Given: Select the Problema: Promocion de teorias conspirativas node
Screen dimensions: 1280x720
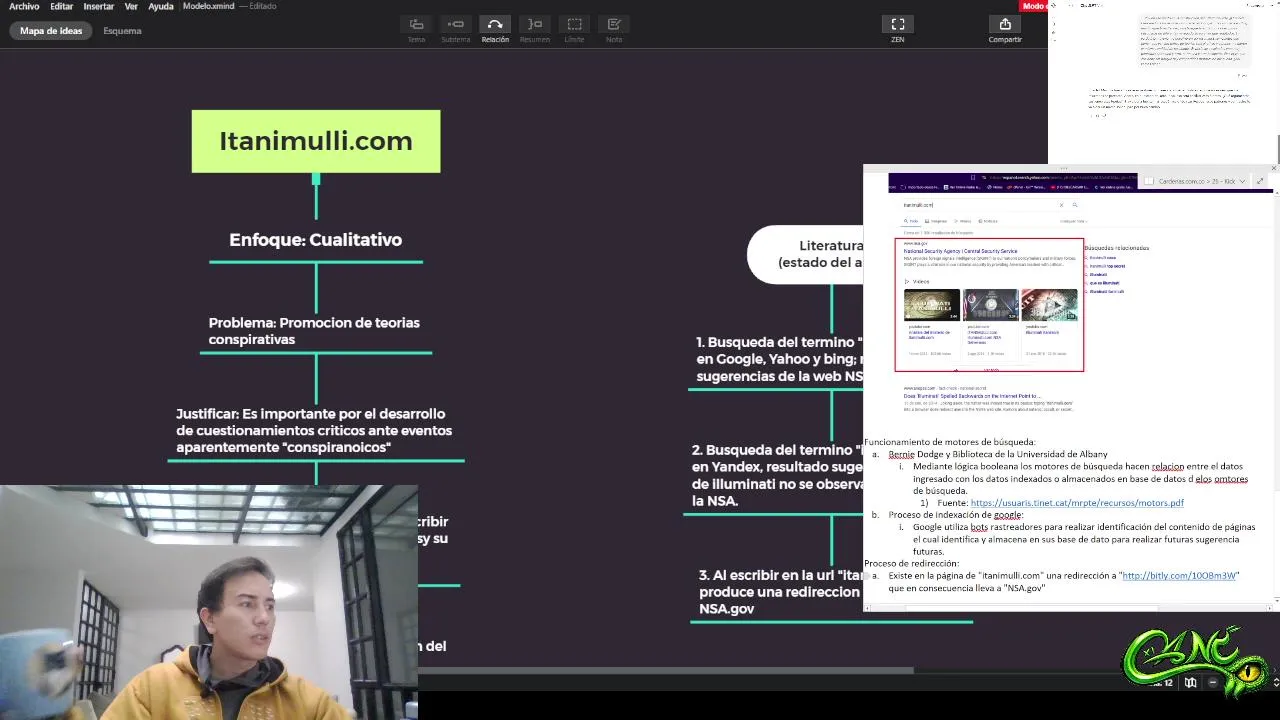Looking at the screenshot, I should 314,331.
